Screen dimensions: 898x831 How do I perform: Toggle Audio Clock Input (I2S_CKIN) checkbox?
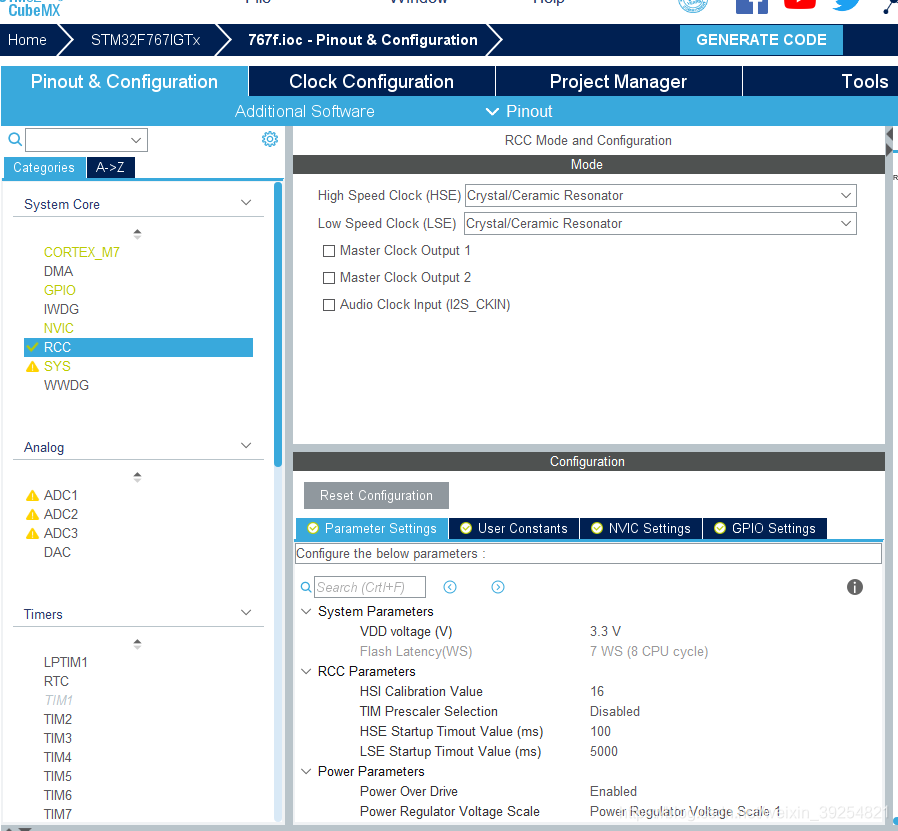tap(329, 305)
